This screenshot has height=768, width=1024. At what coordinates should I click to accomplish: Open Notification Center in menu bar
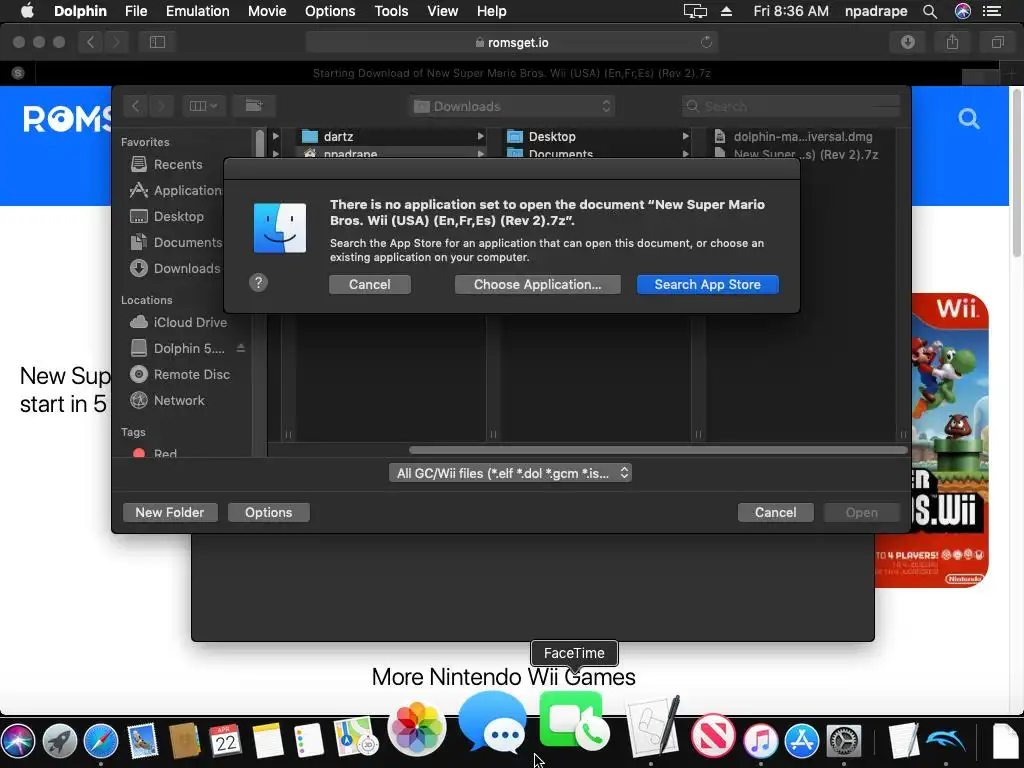coord(992,11)
